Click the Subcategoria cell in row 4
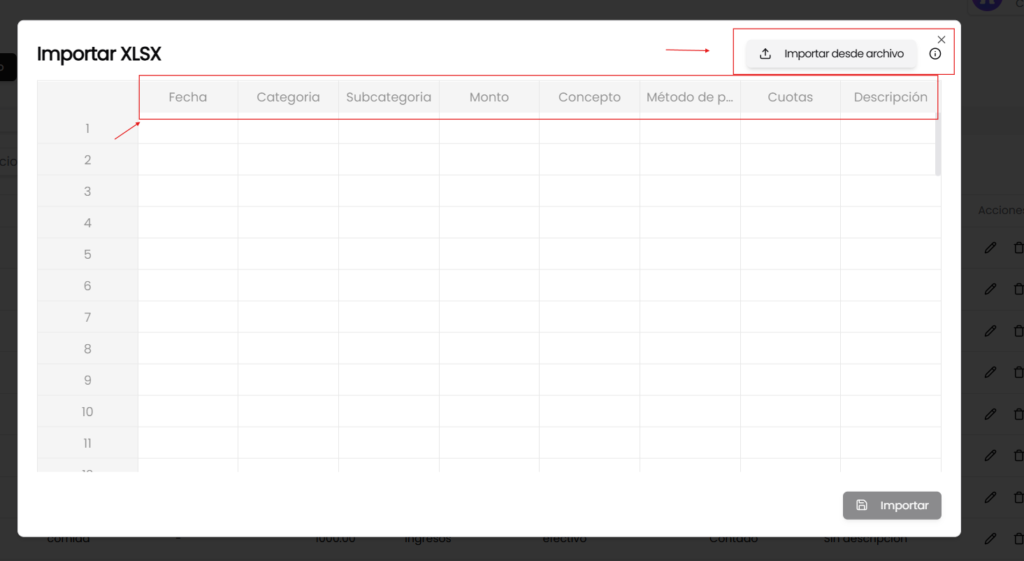Image resolution: width=1024 pixels, height=561 pixels. (389, 223)
